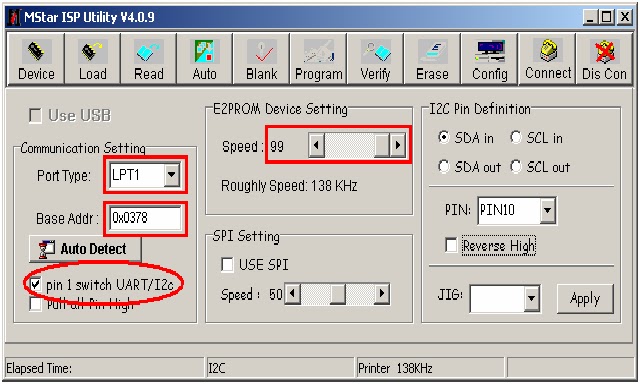Open the JIG dropdown list
The image size is (640, 384).
pyautogui.click(x=531, y=299)
